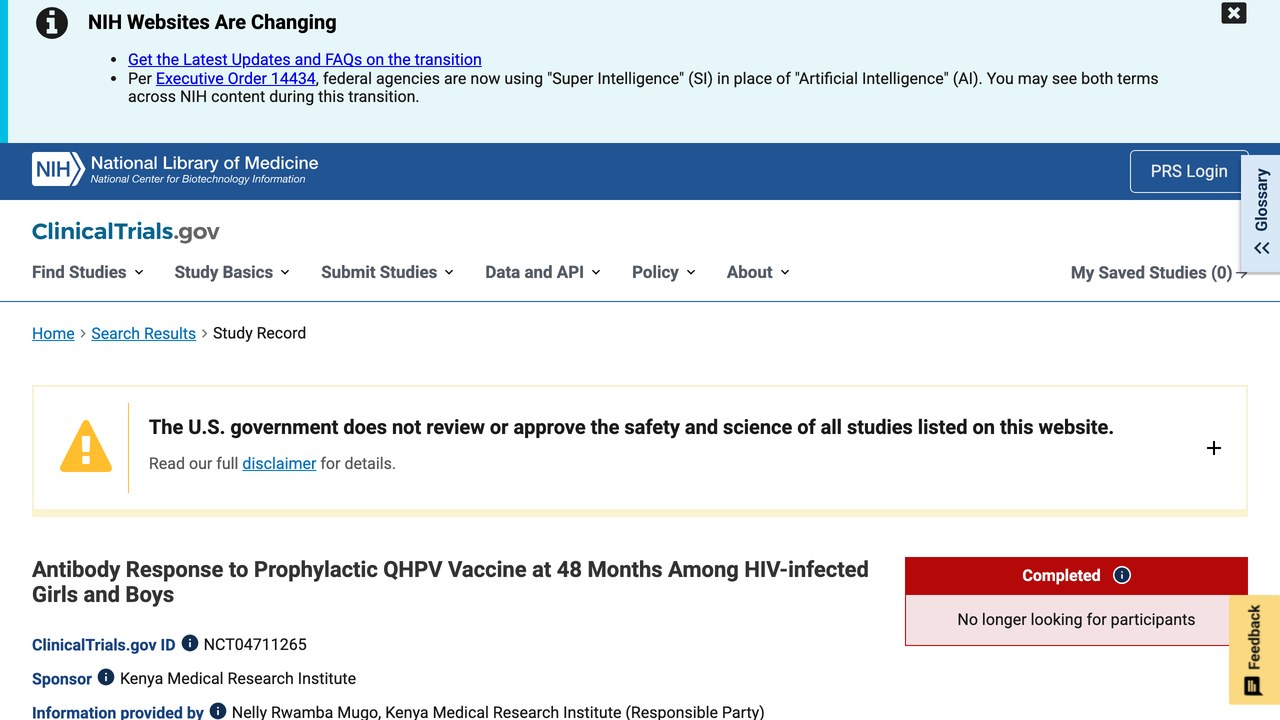
Task: Expand the Data and API menu
Action: [543, 272]
